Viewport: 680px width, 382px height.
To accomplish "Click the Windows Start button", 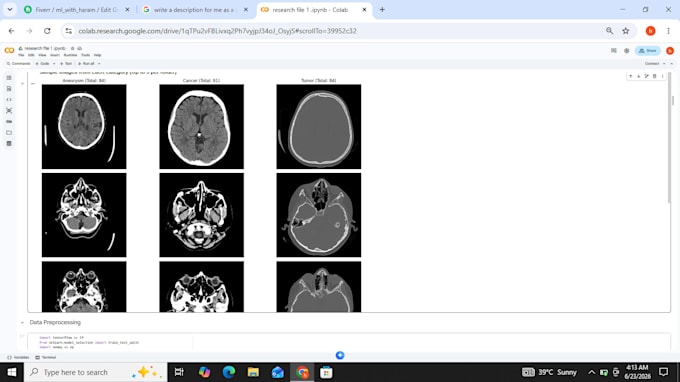I will pos(12,372).
